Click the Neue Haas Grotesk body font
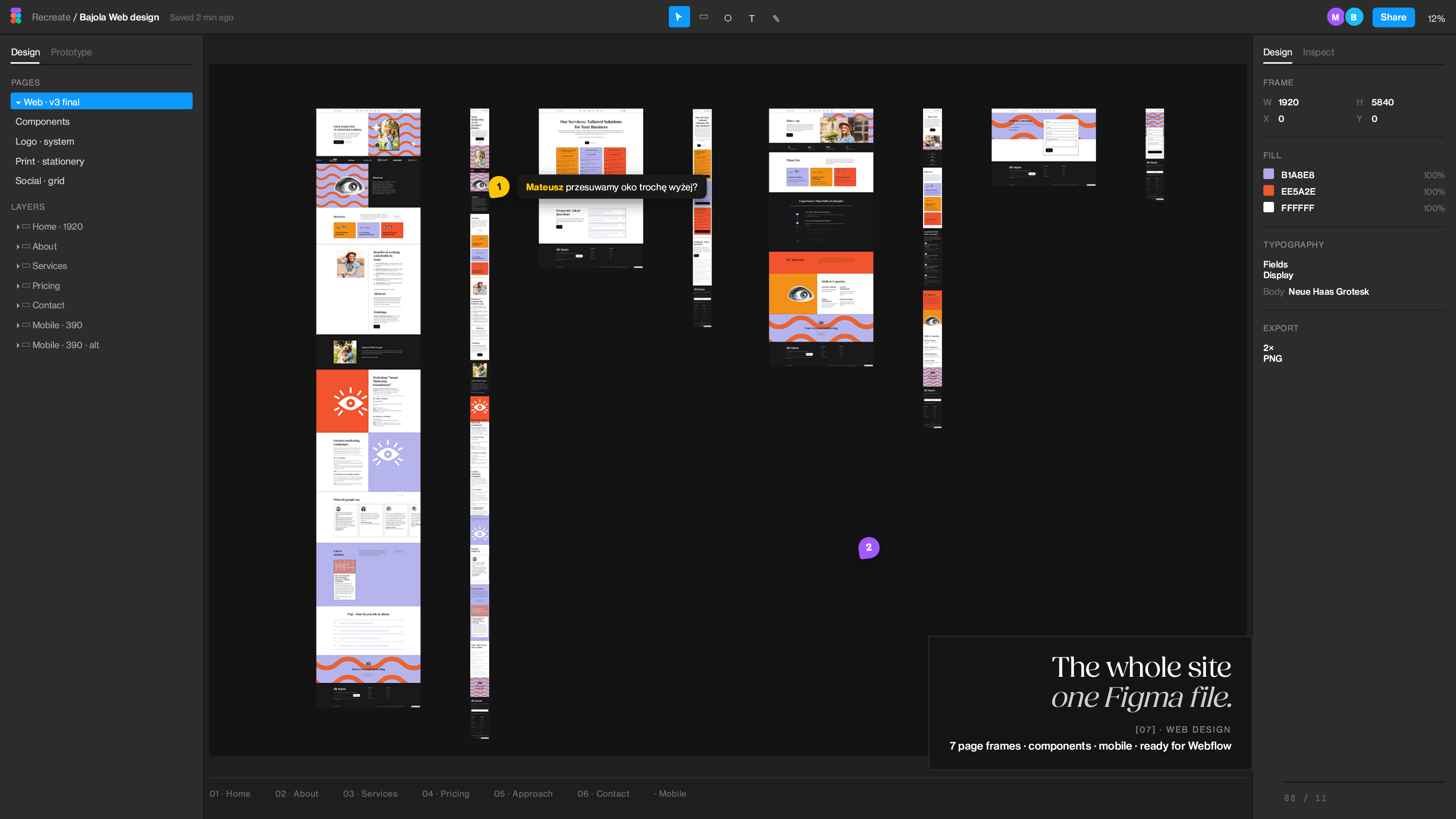This screenshot has height=819, width=1456. point(1328,292)
